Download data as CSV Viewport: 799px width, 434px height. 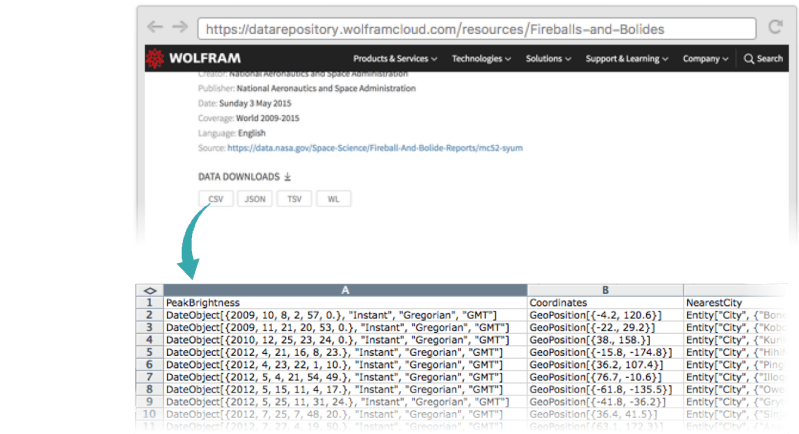tap(216, 199)
